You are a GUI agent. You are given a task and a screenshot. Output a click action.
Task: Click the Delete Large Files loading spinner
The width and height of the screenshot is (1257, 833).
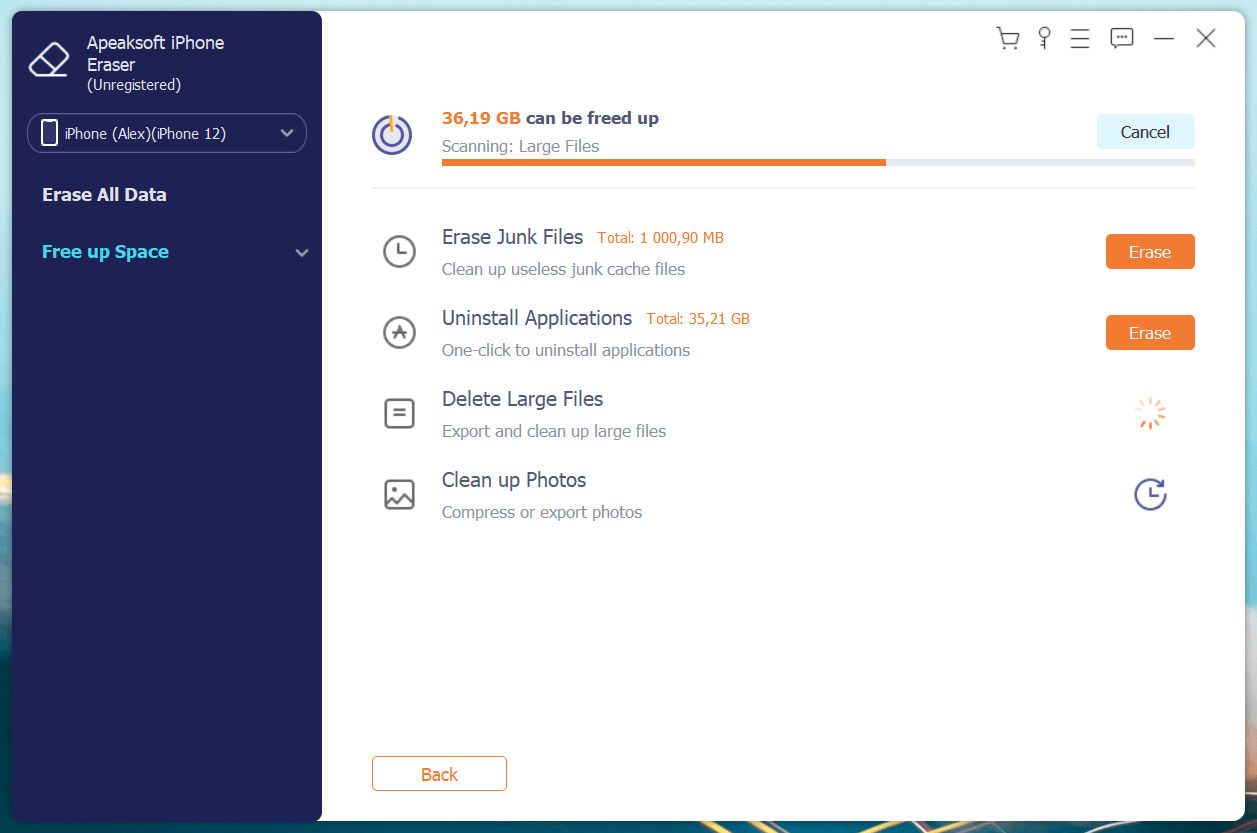click(x=1150, y=413)
